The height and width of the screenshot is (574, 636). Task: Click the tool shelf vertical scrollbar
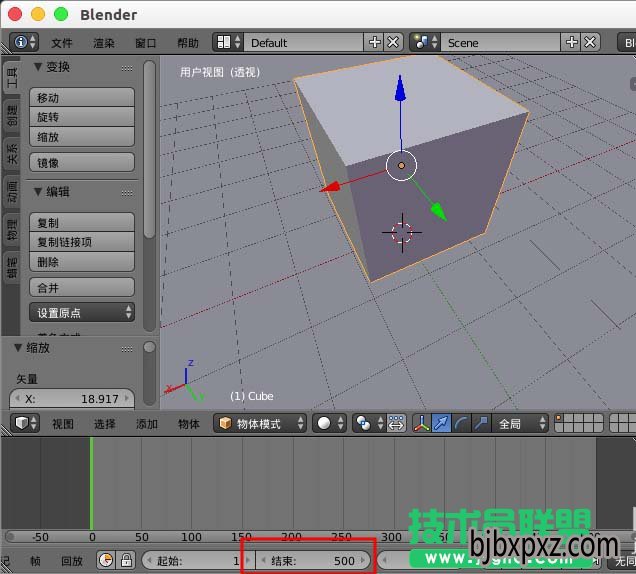pos(149,149)
